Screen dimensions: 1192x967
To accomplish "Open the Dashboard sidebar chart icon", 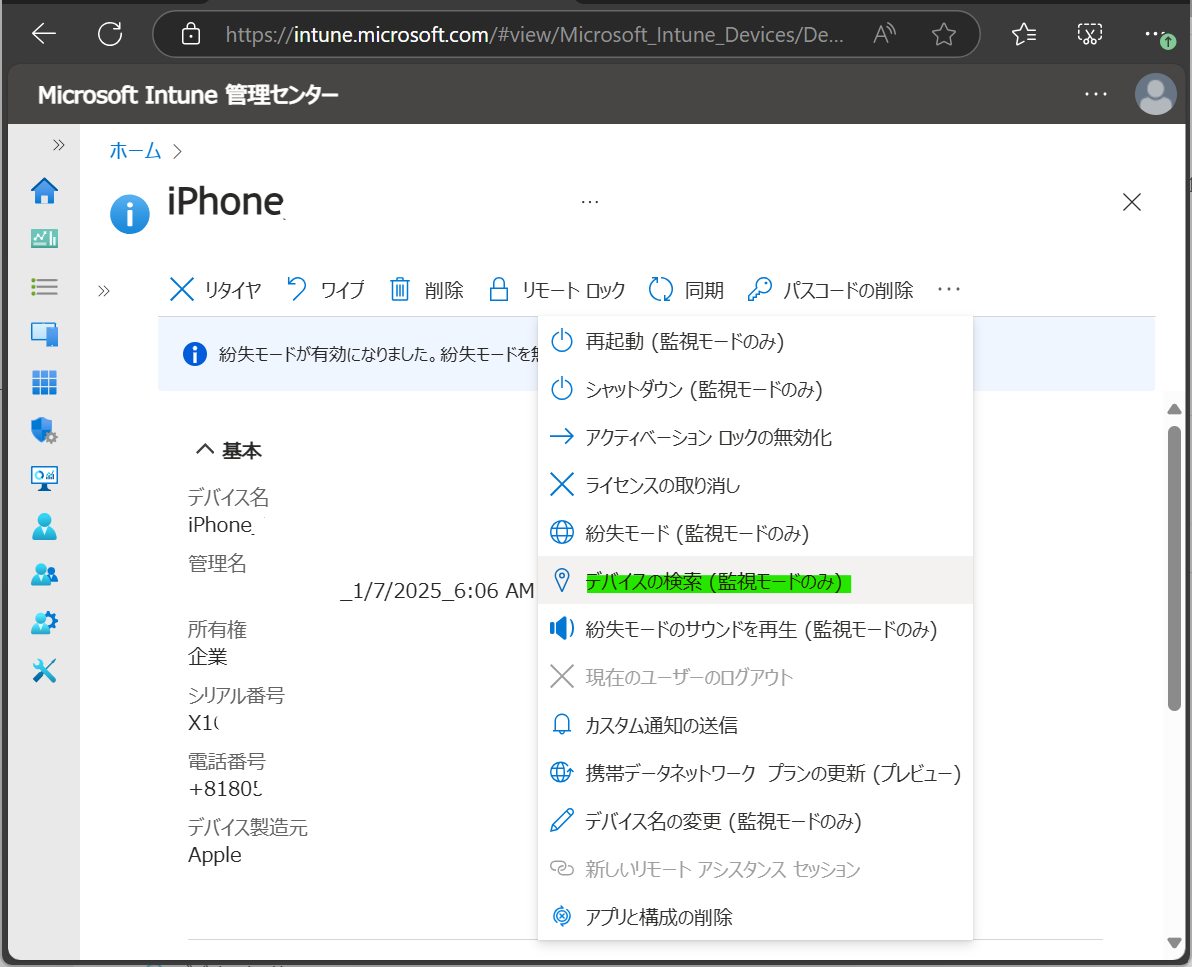I will tap(44, 239).
